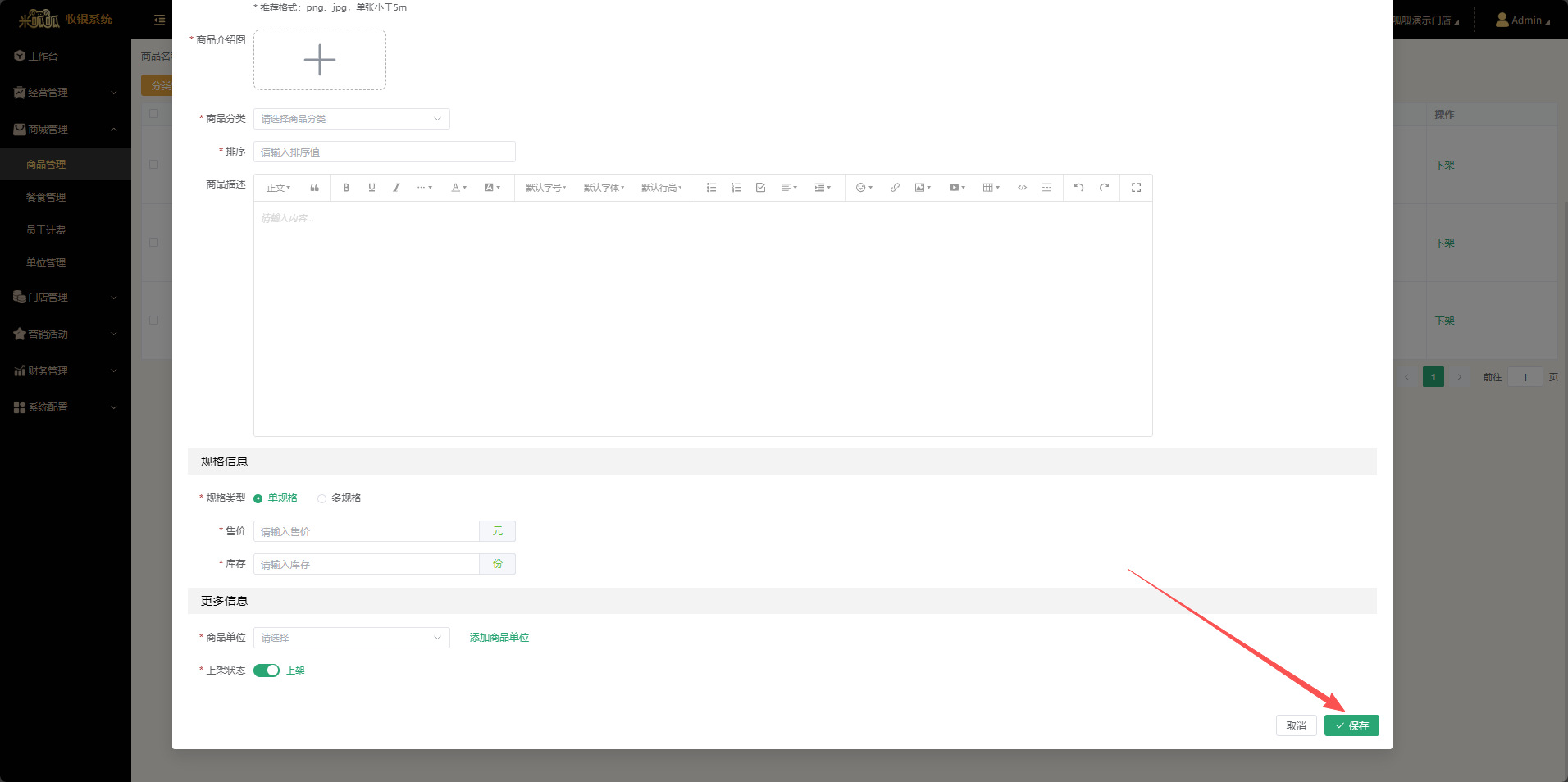Select the 单规格 radio option
Image resolution: width=1568 pixels, height=782 pixels.
(x=257, y=498)
